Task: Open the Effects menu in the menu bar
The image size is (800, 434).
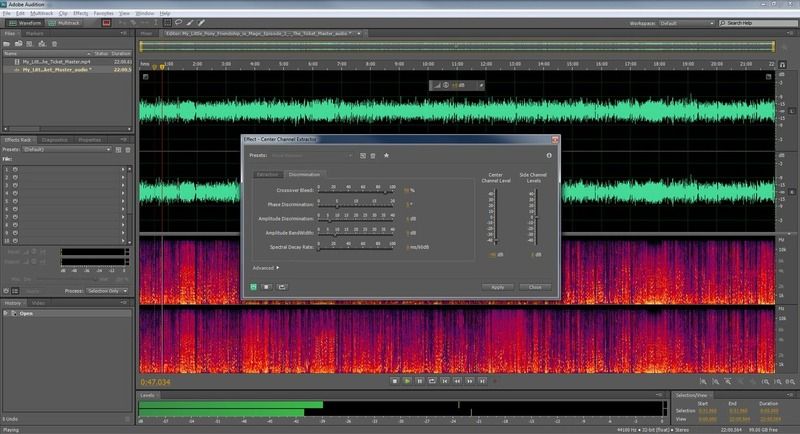Action: [x=81, y=13]
